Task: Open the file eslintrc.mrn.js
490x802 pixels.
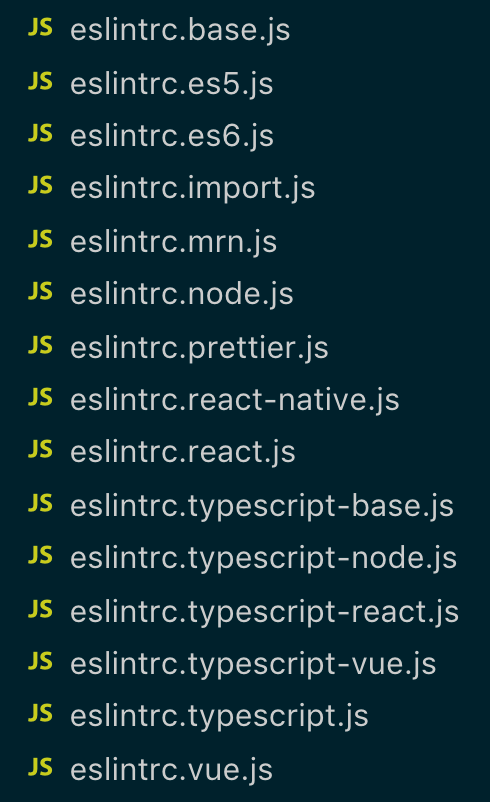Action: [173, 242]
